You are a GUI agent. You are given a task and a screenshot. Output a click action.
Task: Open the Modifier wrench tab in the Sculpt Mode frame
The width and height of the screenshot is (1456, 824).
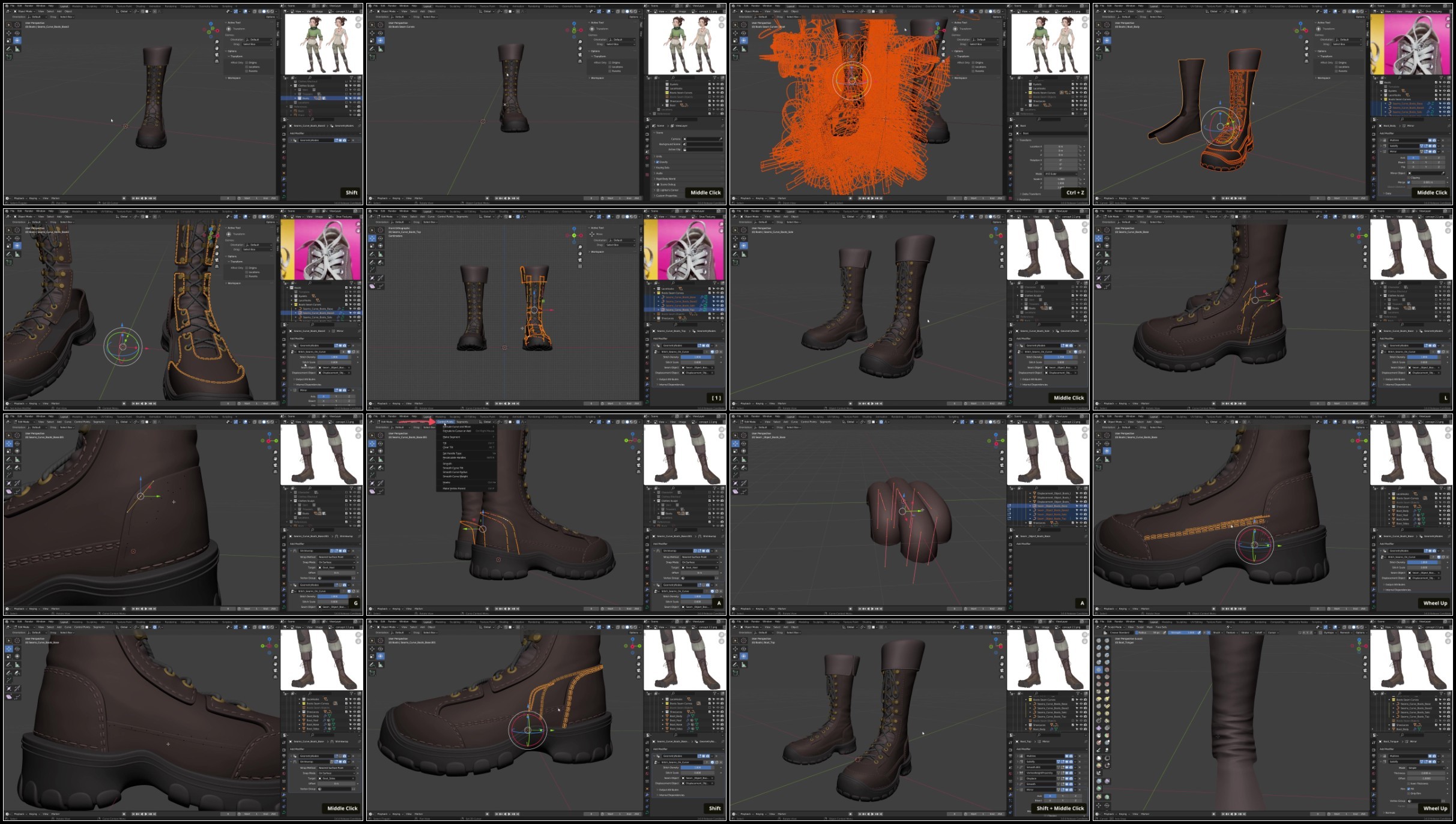click(1374, 795)
